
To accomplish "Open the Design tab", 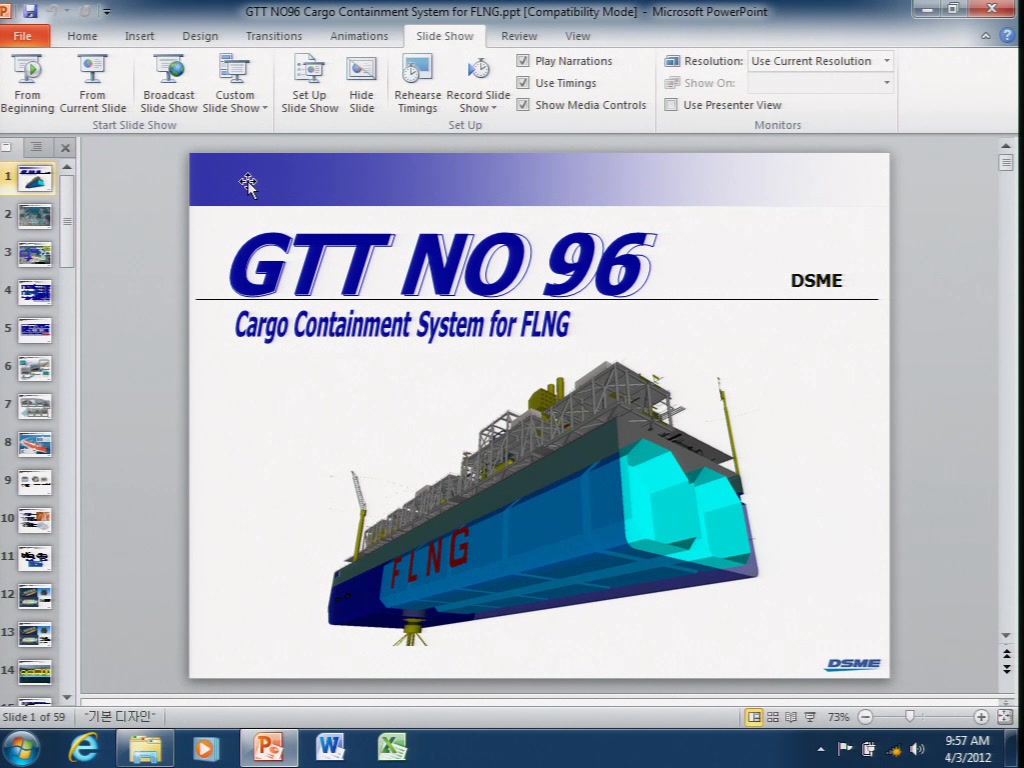I will (200, 36).
